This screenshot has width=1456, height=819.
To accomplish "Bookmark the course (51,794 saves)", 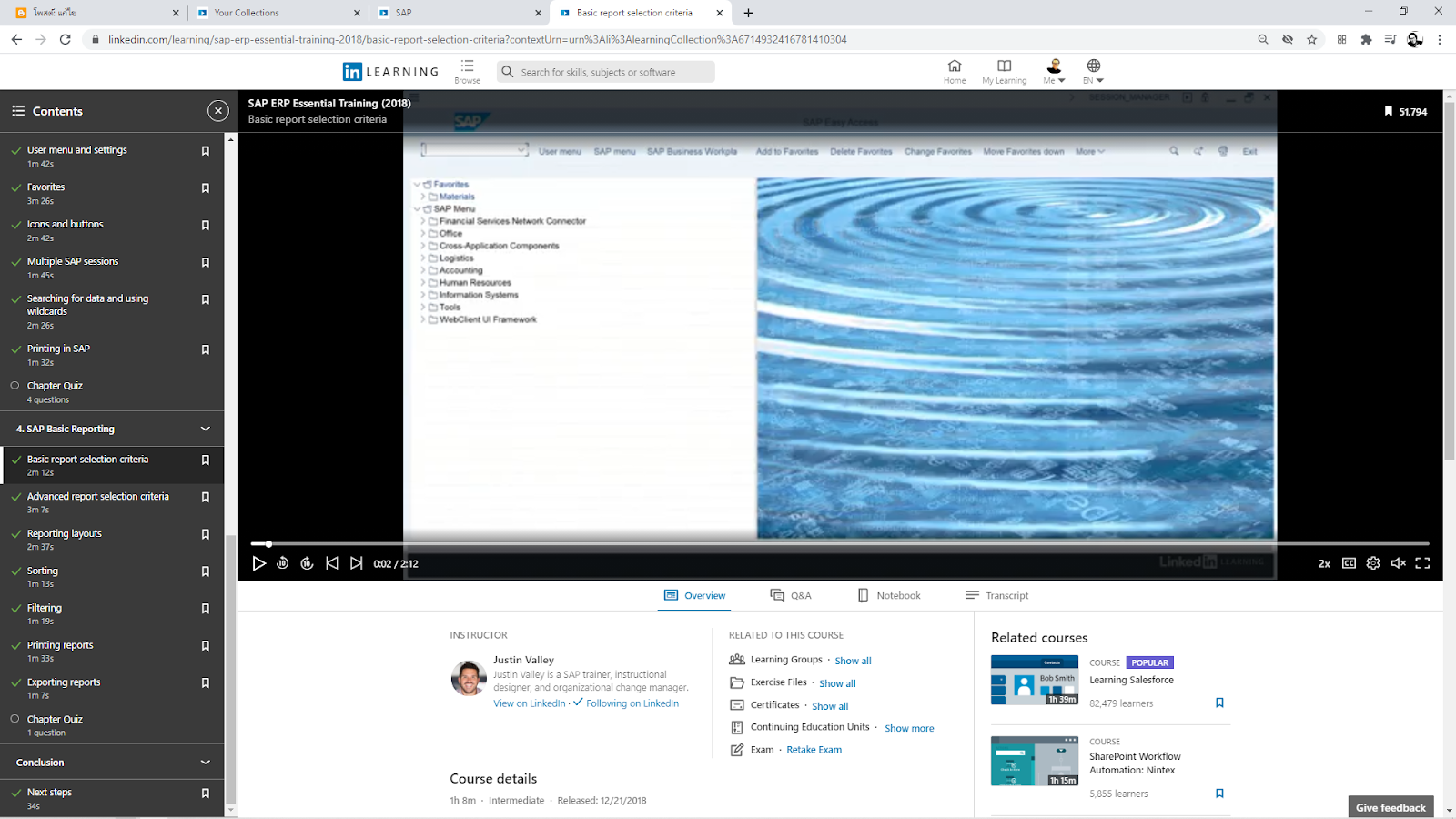I will 1389,111.
